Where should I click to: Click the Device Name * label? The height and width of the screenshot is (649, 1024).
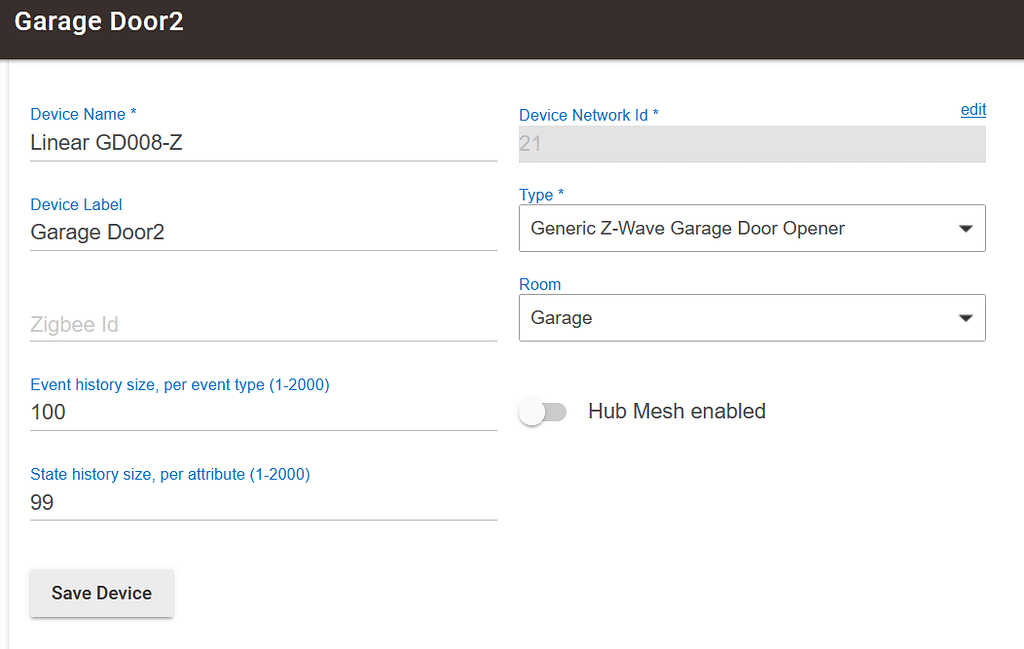[x=83, y=114]
